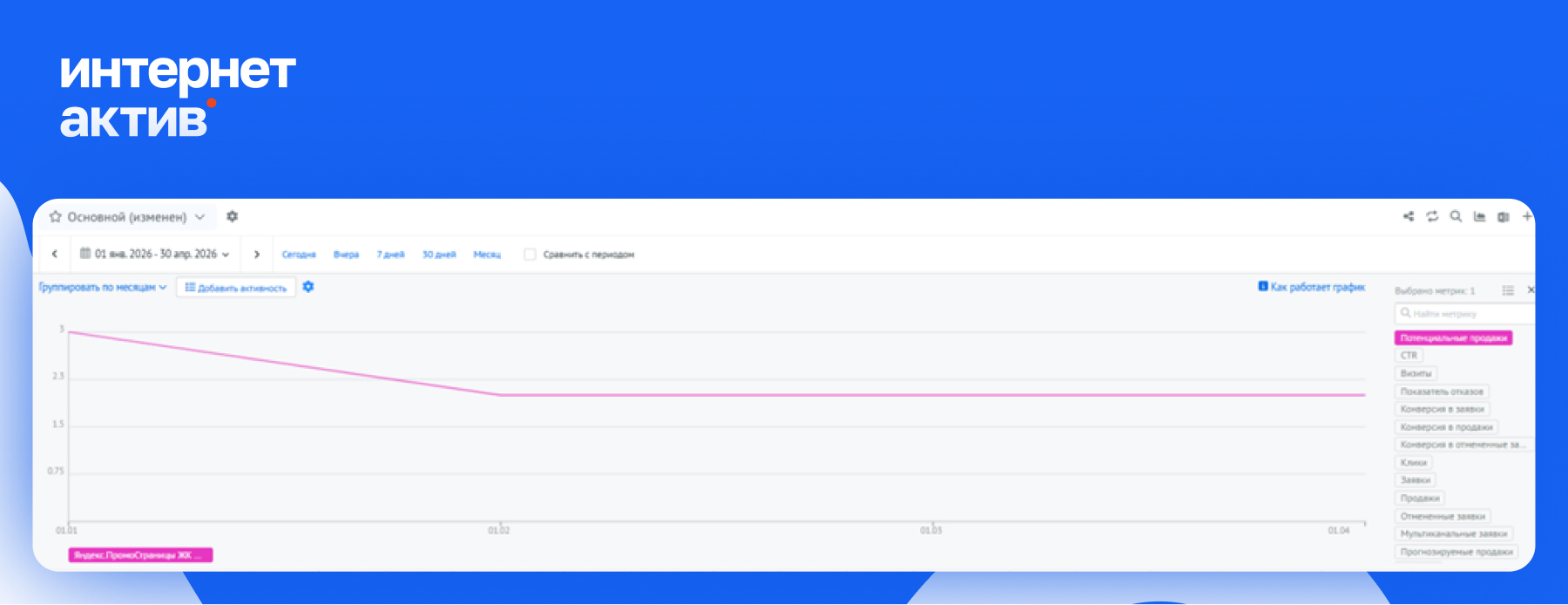Open the blue gear chart settings icon
Screen dimensions: 1568x605
coord(308,287)
